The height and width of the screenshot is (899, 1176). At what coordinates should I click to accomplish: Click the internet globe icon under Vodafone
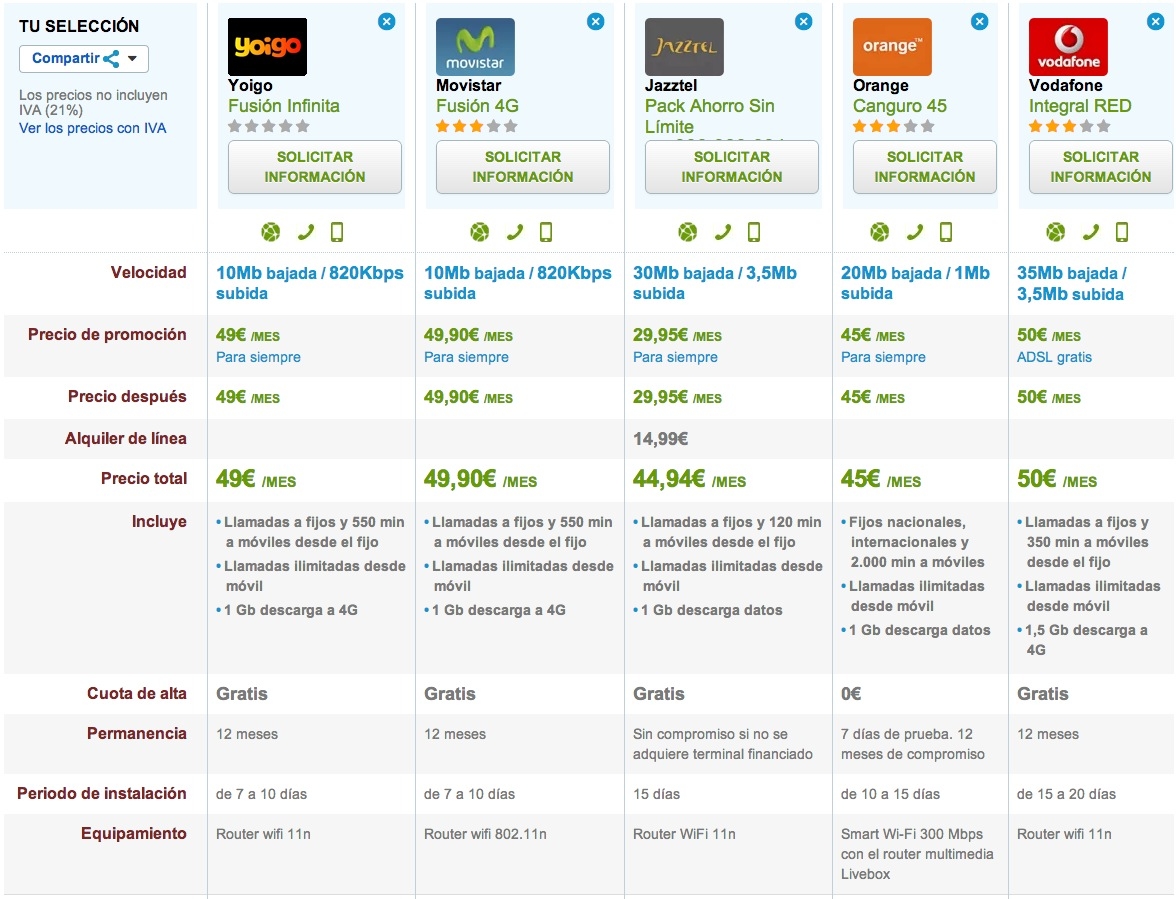[x=1055, y=232]
